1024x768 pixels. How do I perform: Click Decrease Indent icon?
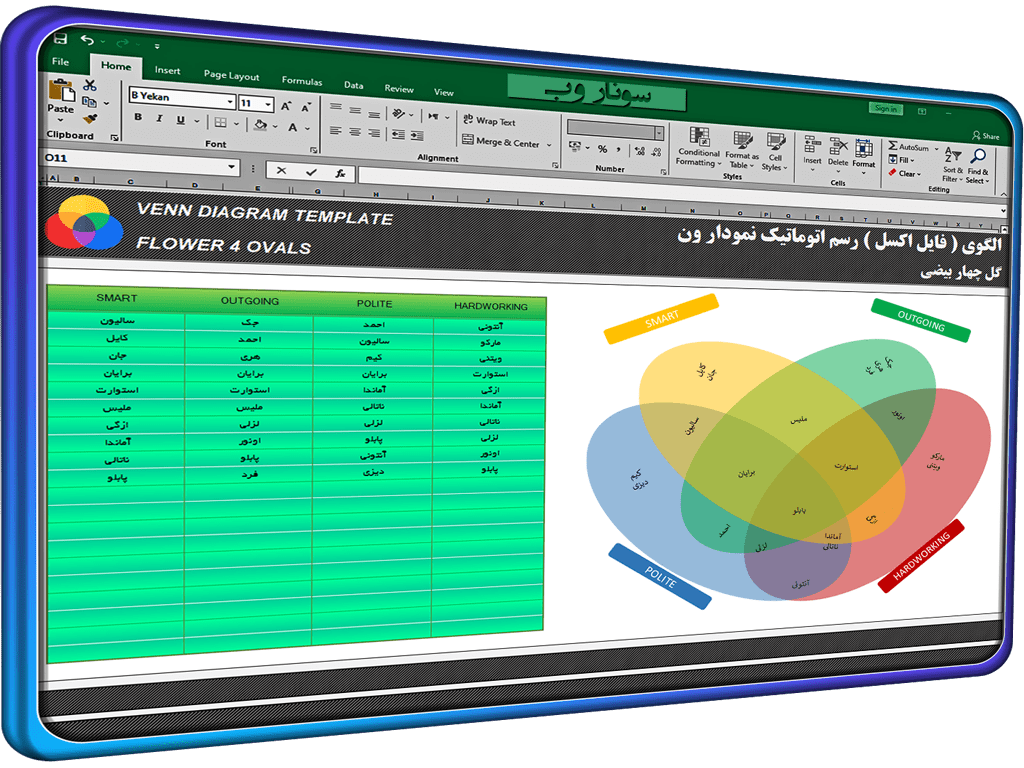click(398, 135)
